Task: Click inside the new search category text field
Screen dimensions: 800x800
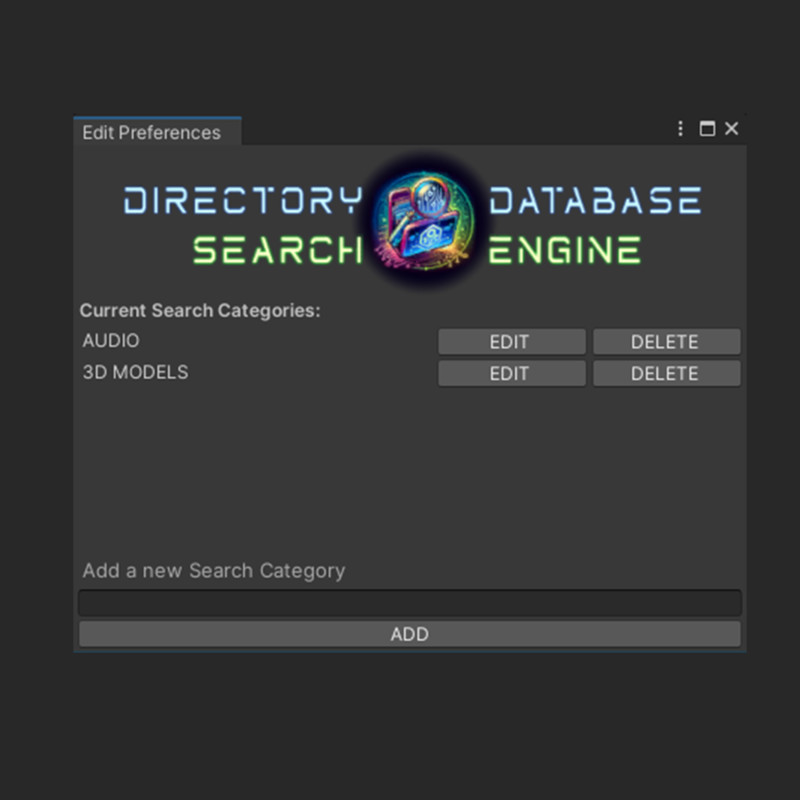Action: (410, 603)
